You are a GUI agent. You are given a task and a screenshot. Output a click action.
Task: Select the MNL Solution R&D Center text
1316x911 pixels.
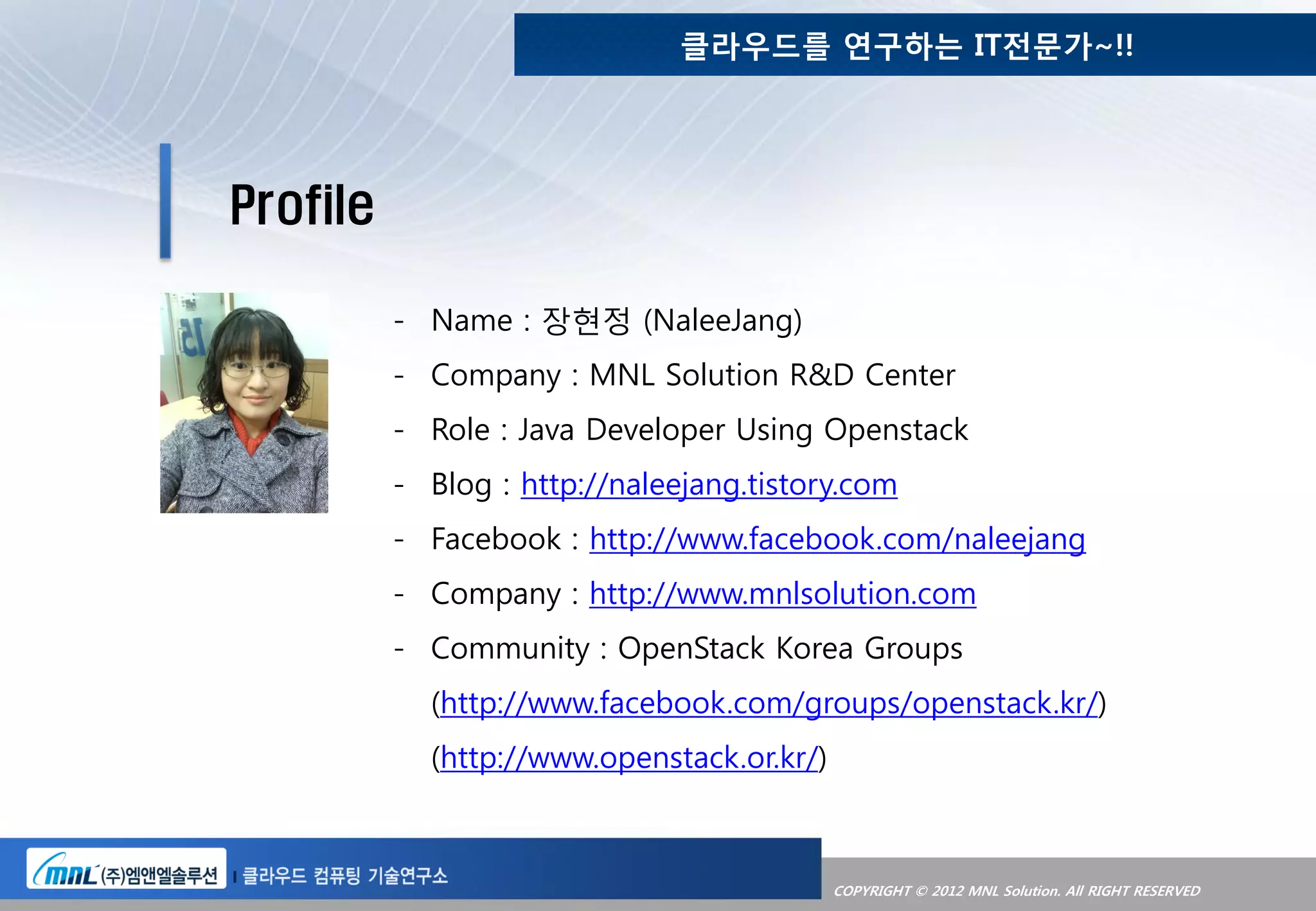(x=772, y=375)
